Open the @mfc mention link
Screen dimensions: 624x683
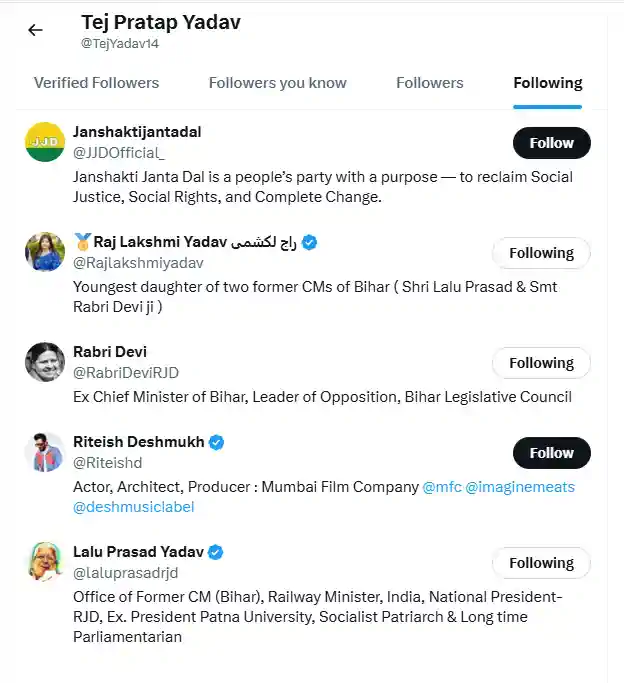coord(442,487)
